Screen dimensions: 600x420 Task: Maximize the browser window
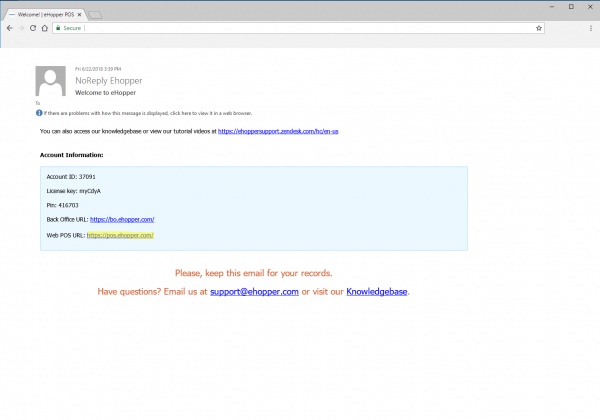[x=571, y=6]
